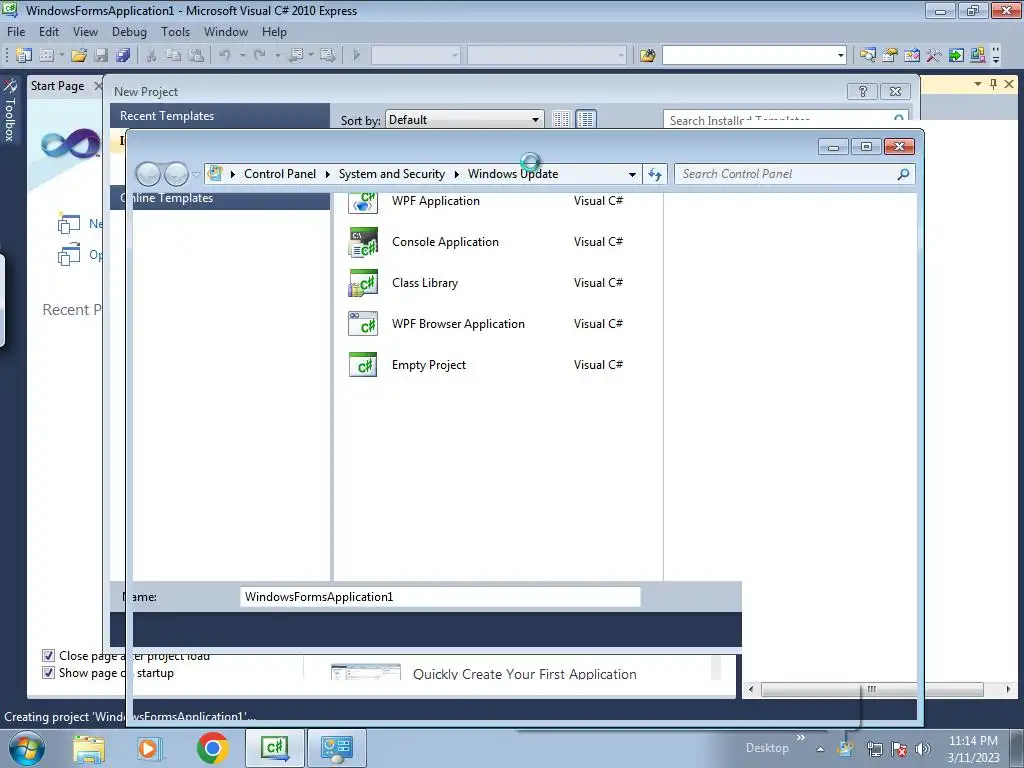The height and width of the screenshot is (768, 1024).
Task: Click the Control Panel forward navigation arrow
Action: (x=176, y=174)
